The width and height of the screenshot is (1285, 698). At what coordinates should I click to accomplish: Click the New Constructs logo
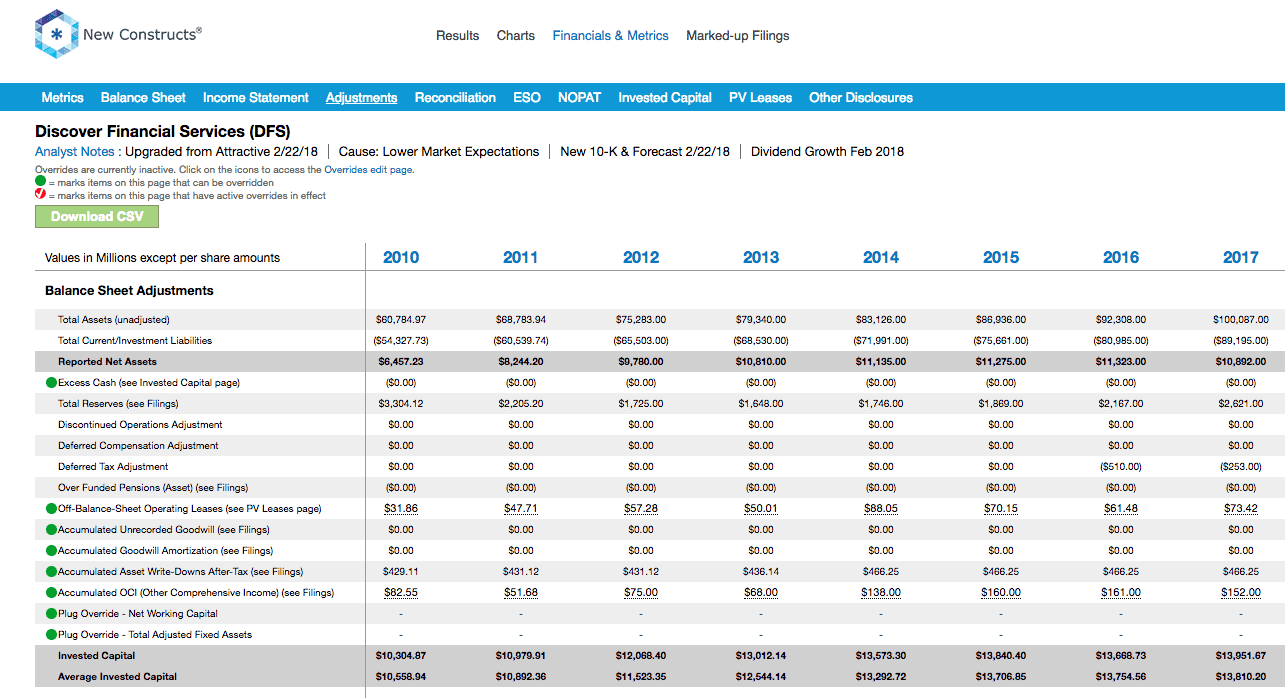pyautogui.click(x=118, y=34)
